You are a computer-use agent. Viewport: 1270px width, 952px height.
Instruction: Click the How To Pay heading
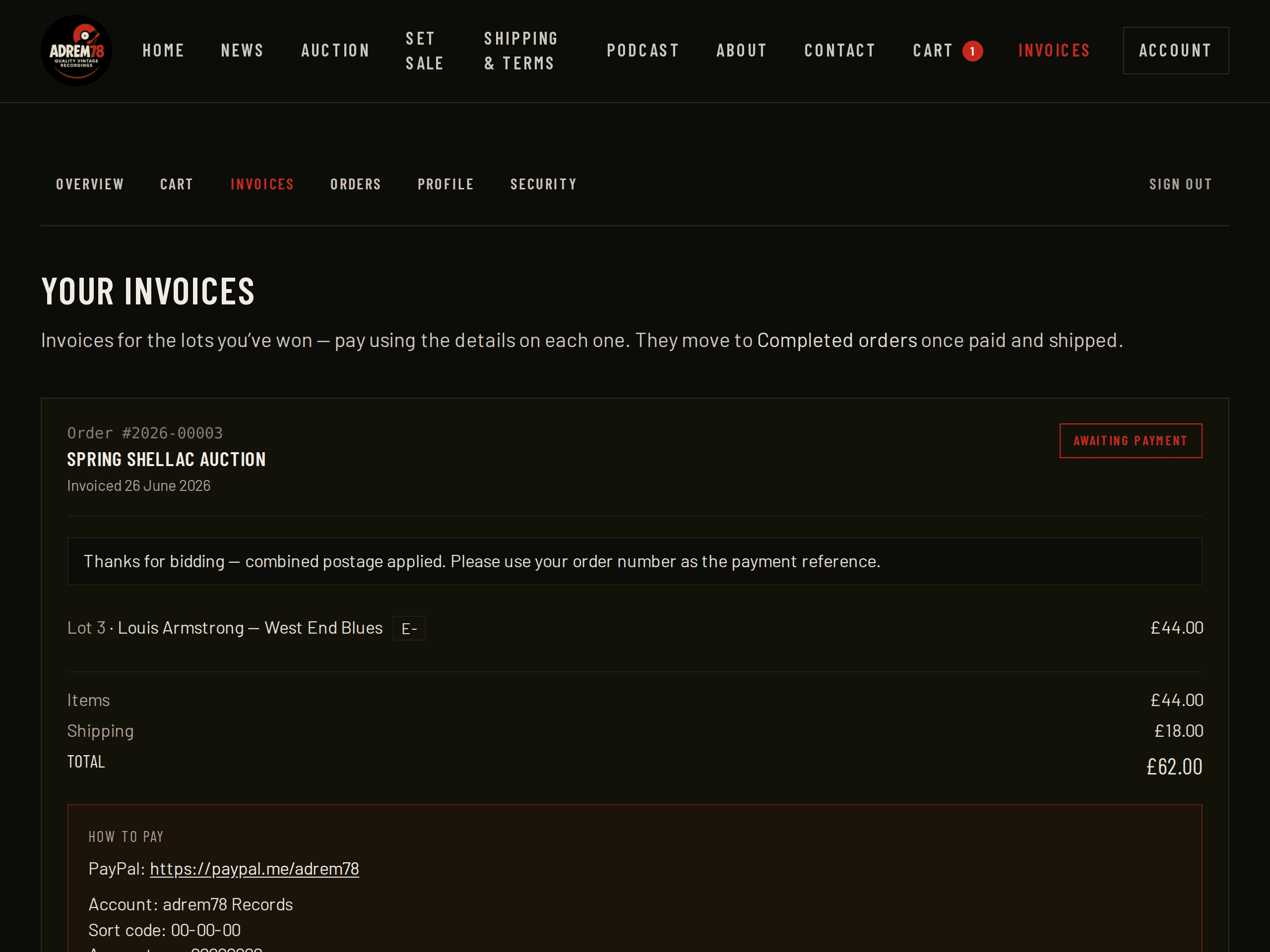pos(126,836)
